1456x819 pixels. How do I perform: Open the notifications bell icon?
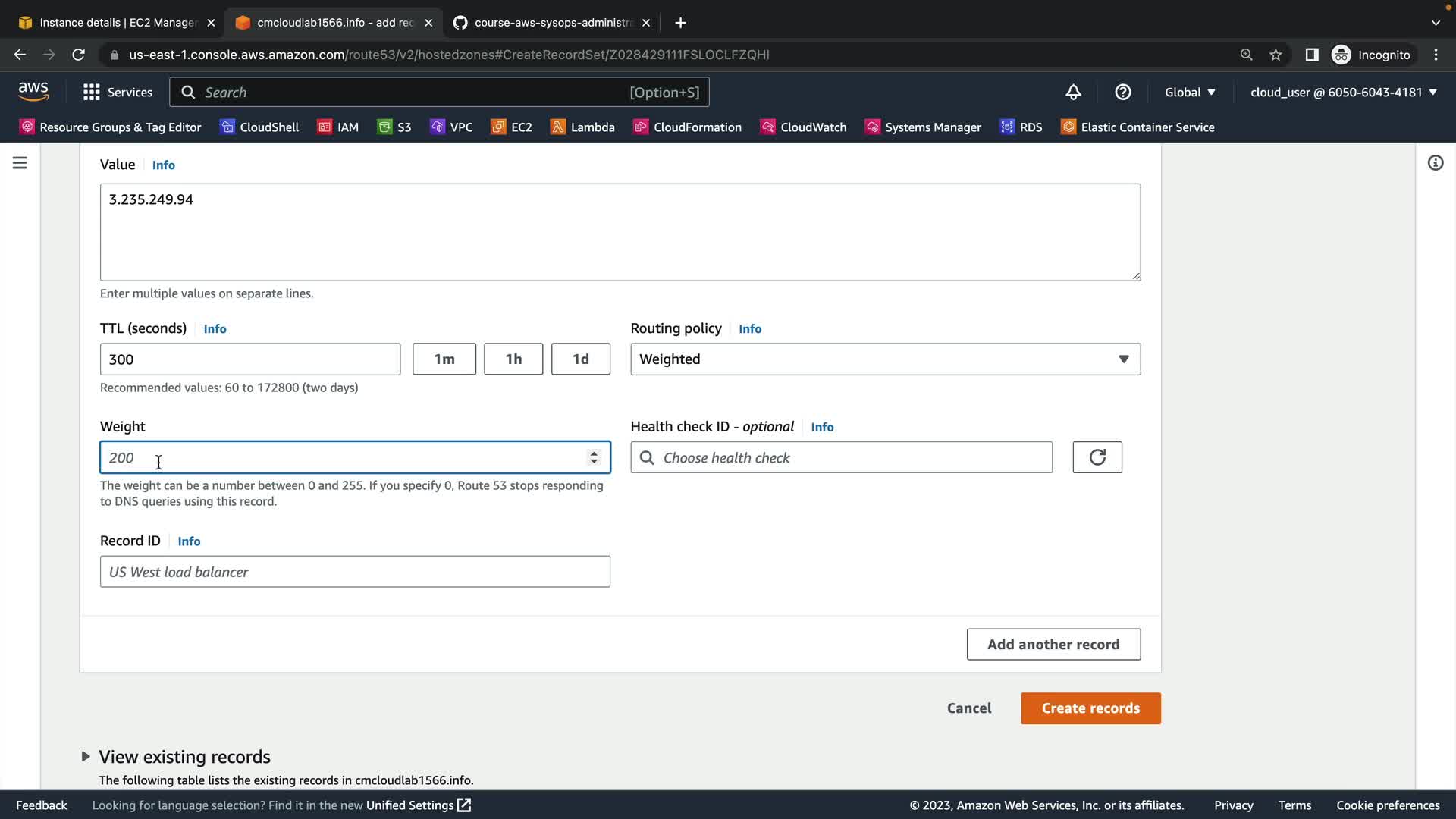click(x=1073, y=92)
